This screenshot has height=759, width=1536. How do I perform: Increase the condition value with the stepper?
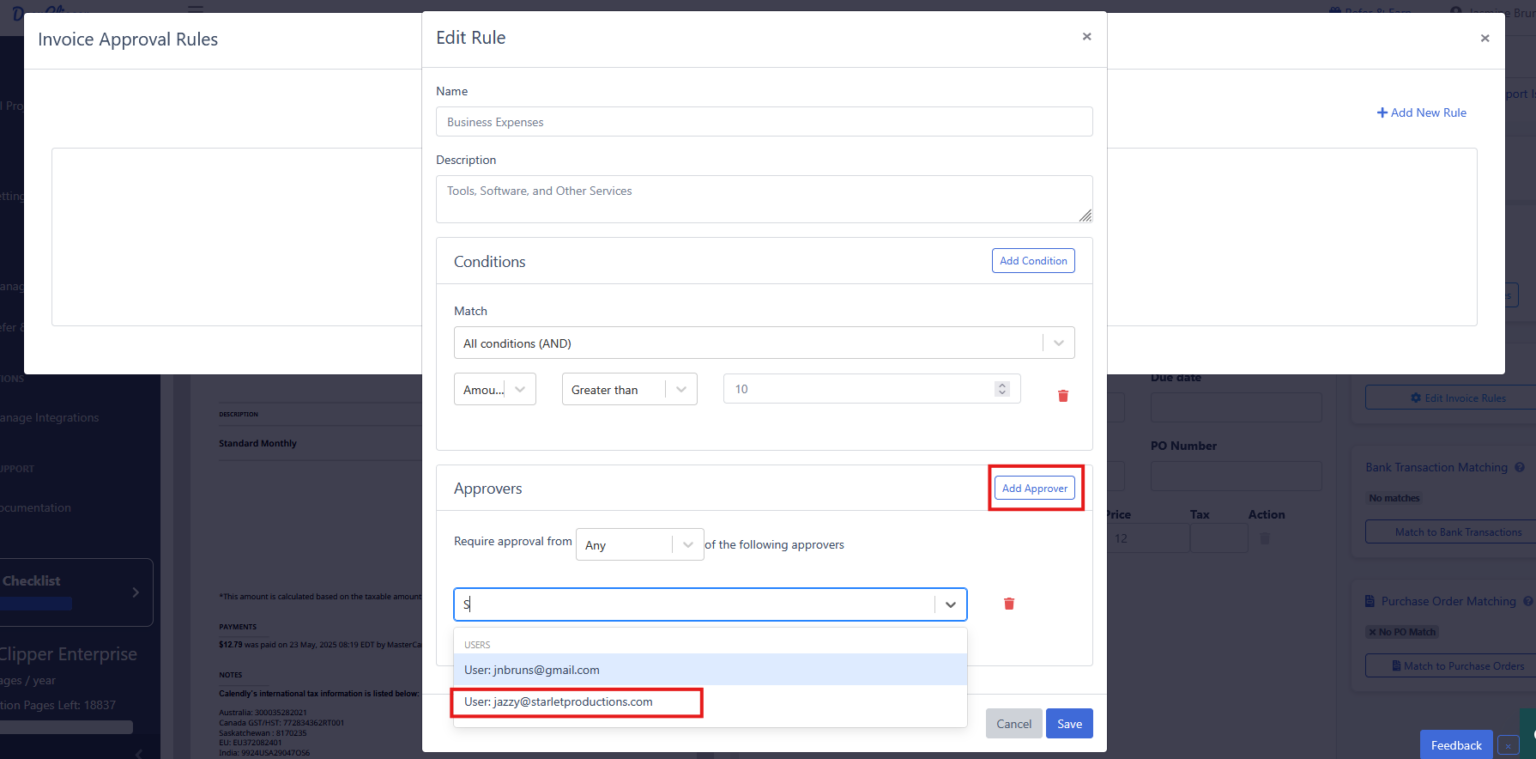[1002, 384]
